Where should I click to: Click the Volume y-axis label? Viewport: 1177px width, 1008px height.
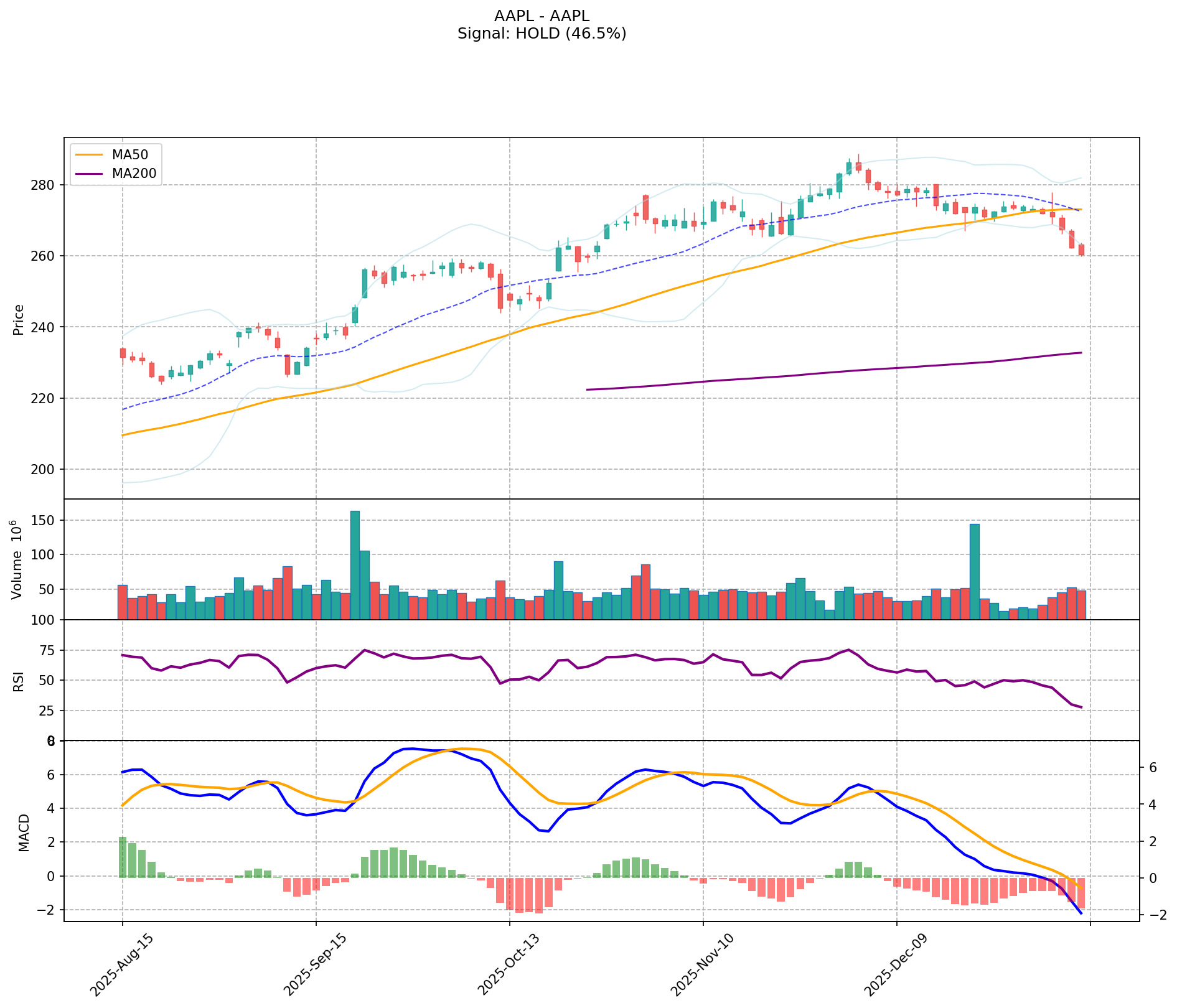[x=17, y=559]
